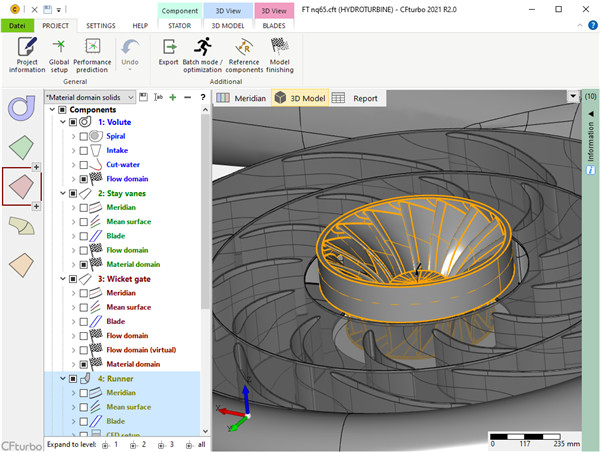Add component after Wicket gate plus button
Image resolution: width=600 pixels, height=452 pixels.
tap(36, 206)
